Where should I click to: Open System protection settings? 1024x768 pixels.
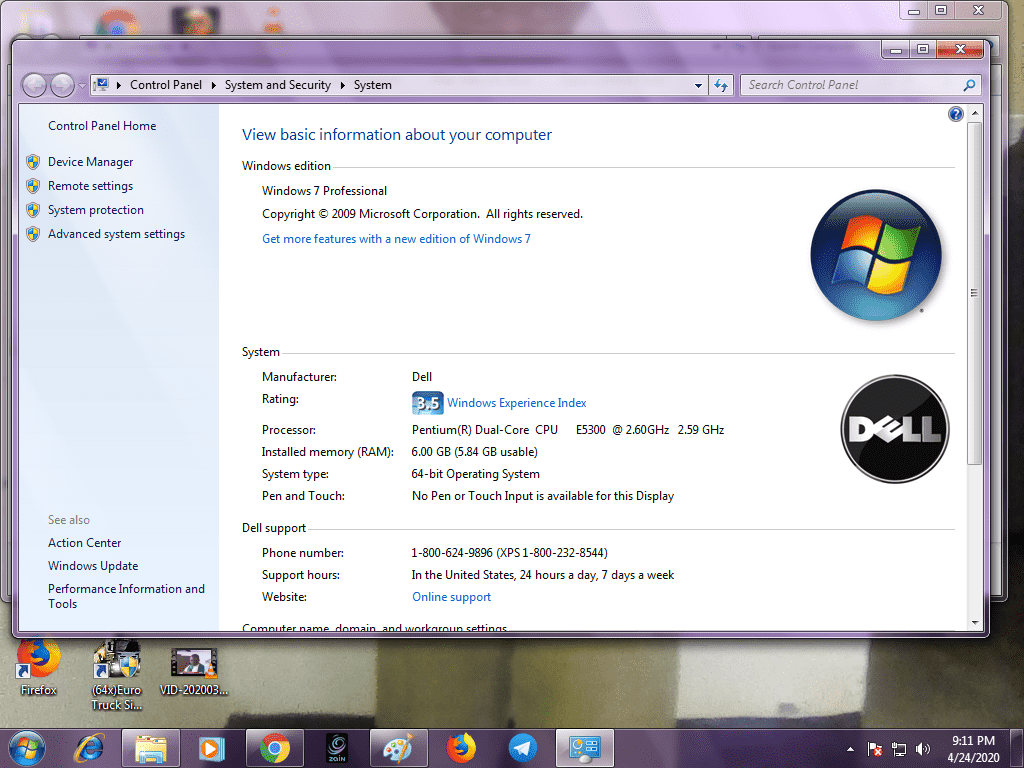pyautogui.click(x=95, y=210)
